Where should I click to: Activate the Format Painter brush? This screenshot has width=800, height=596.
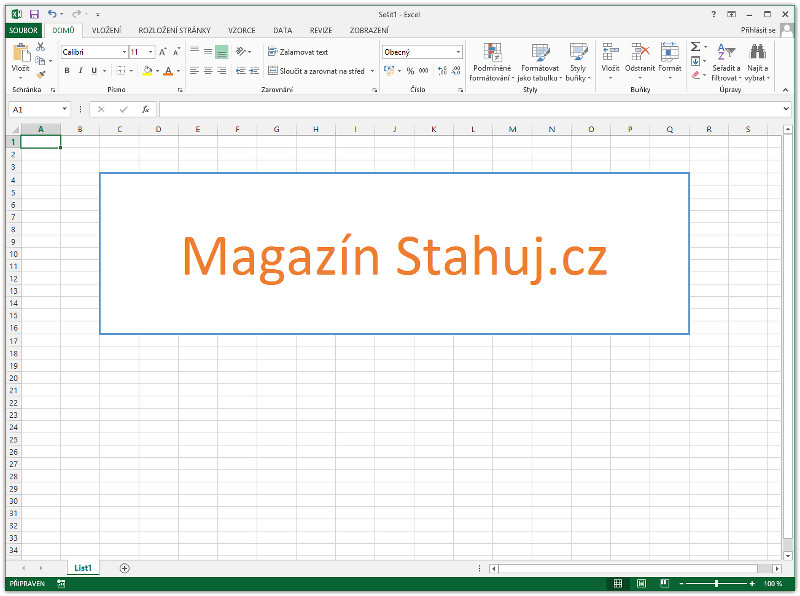click(x=40, y=75)
